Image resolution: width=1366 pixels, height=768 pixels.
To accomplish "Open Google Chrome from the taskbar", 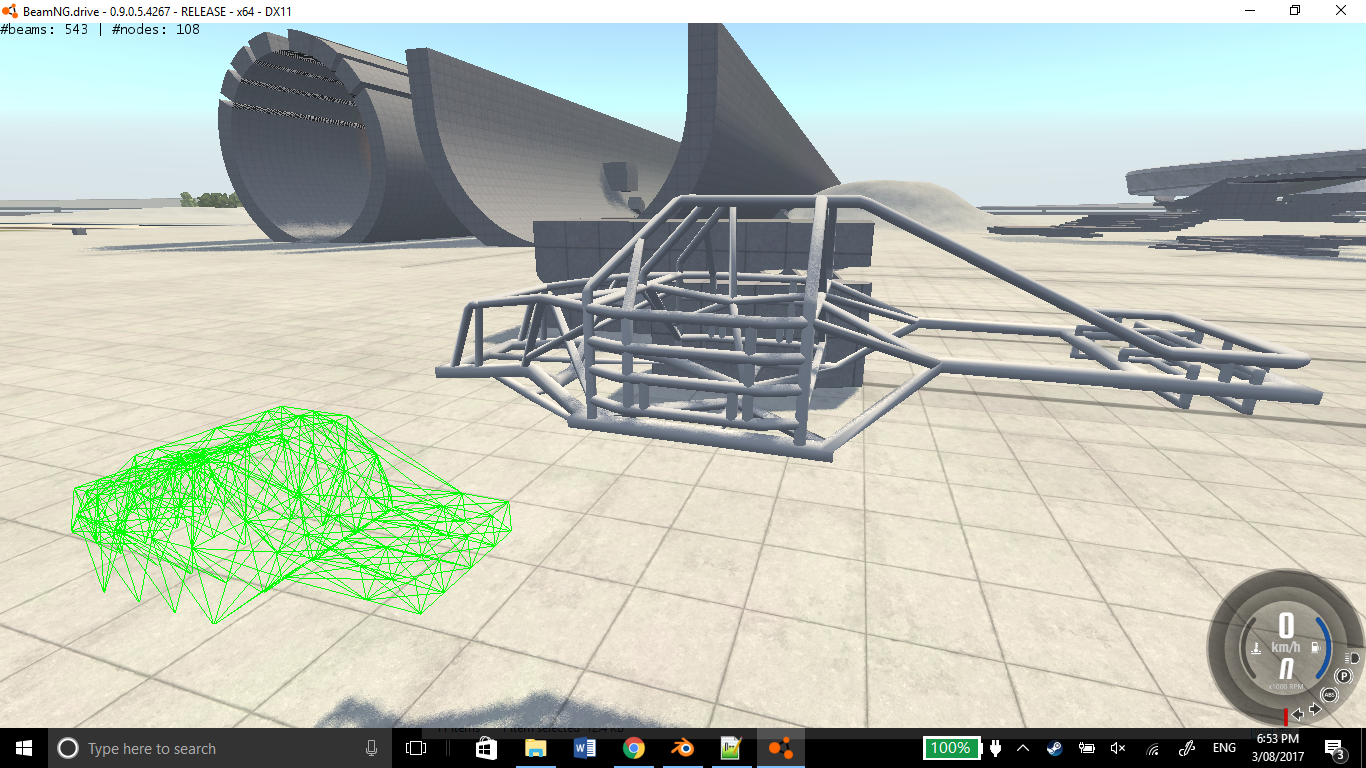I will [634, 748].
